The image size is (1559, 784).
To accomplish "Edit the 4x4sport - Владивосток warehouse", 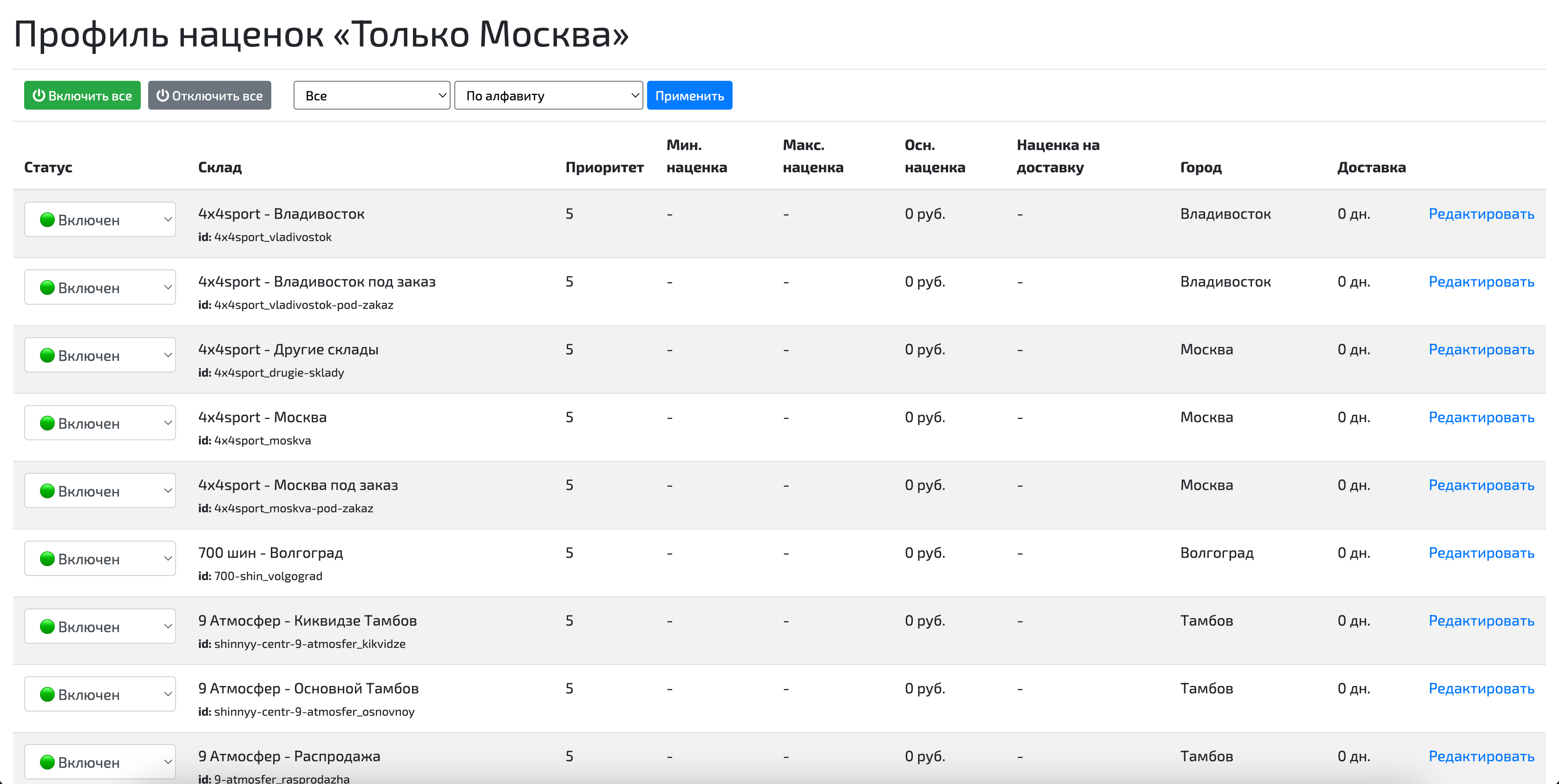I will (1481, 214).
